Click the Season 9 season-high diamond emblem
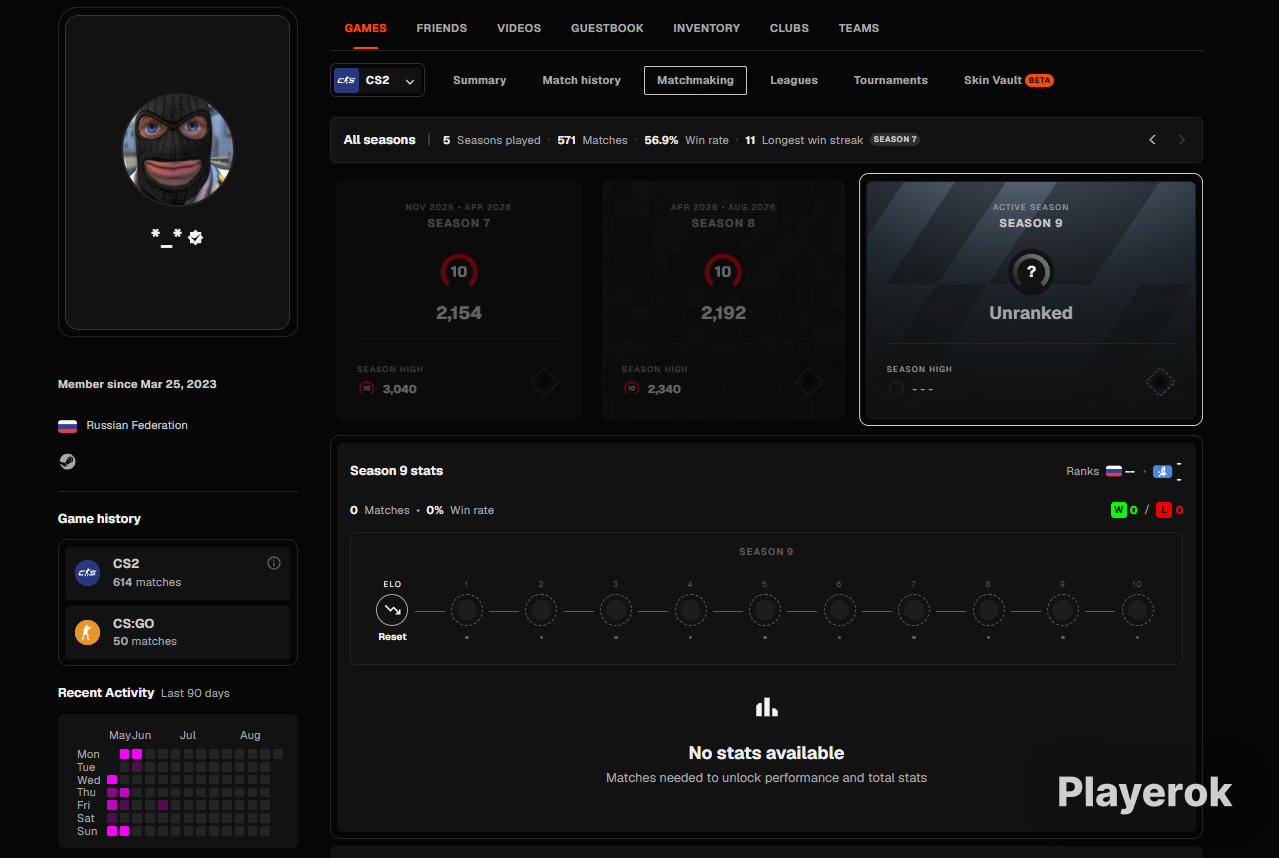The width and height of the screenshot is (1279, 858). pyautogui.click(x=1160, y=382)
